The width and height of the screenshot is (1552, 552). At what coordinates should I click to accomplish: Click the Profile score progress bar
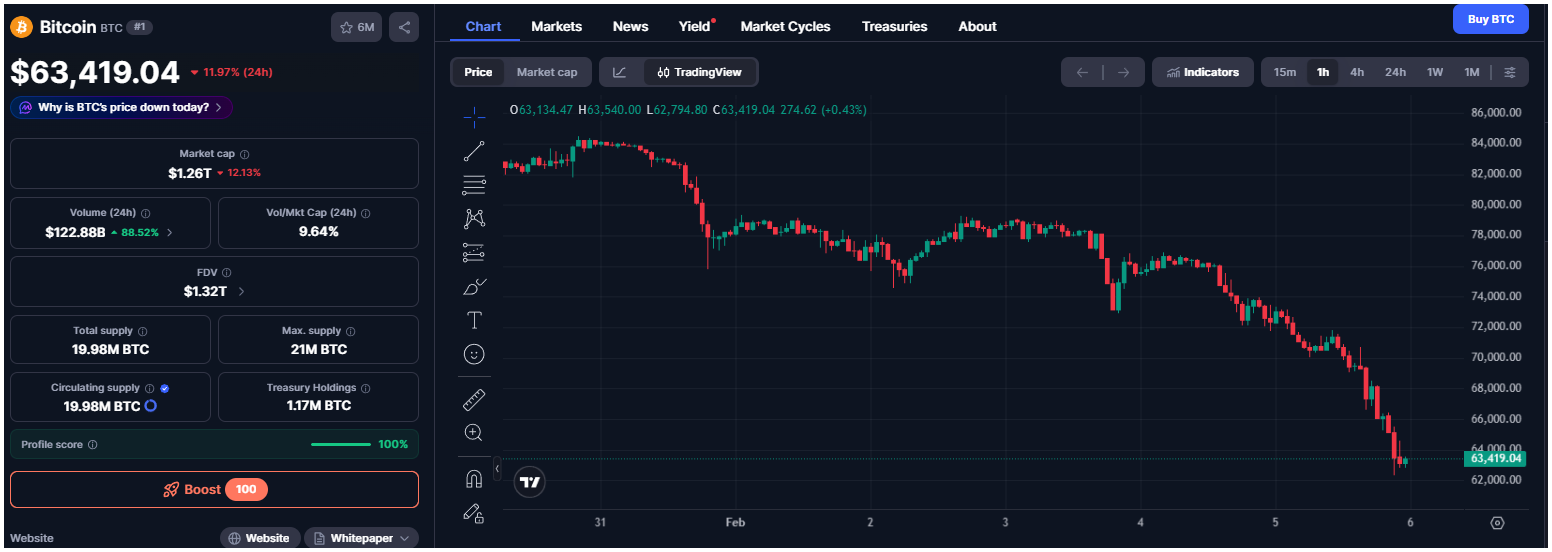click(x=340, y=444)
